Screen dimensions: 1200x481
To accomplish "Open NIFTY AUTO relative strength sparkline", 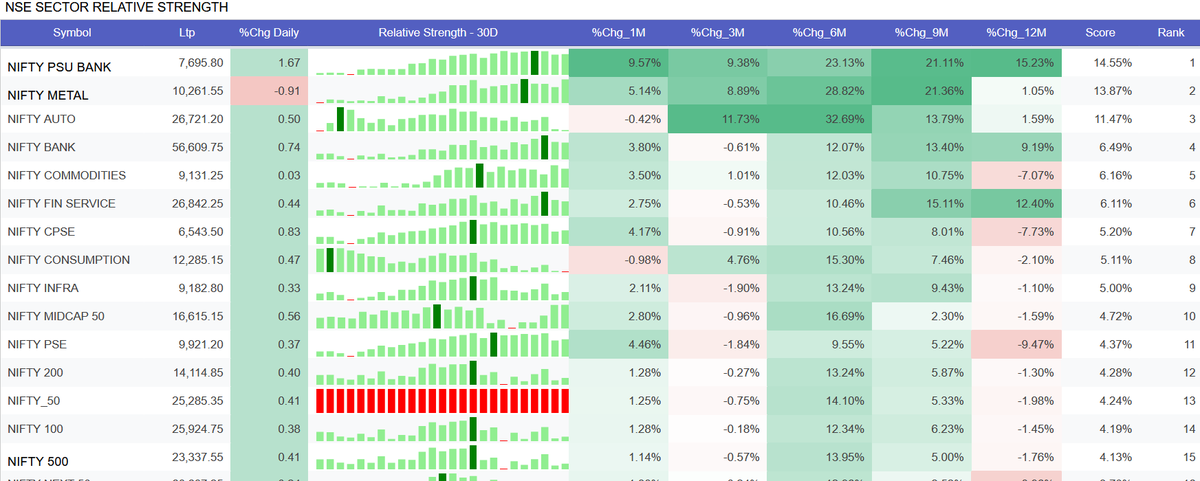I will tap(441, 119).
